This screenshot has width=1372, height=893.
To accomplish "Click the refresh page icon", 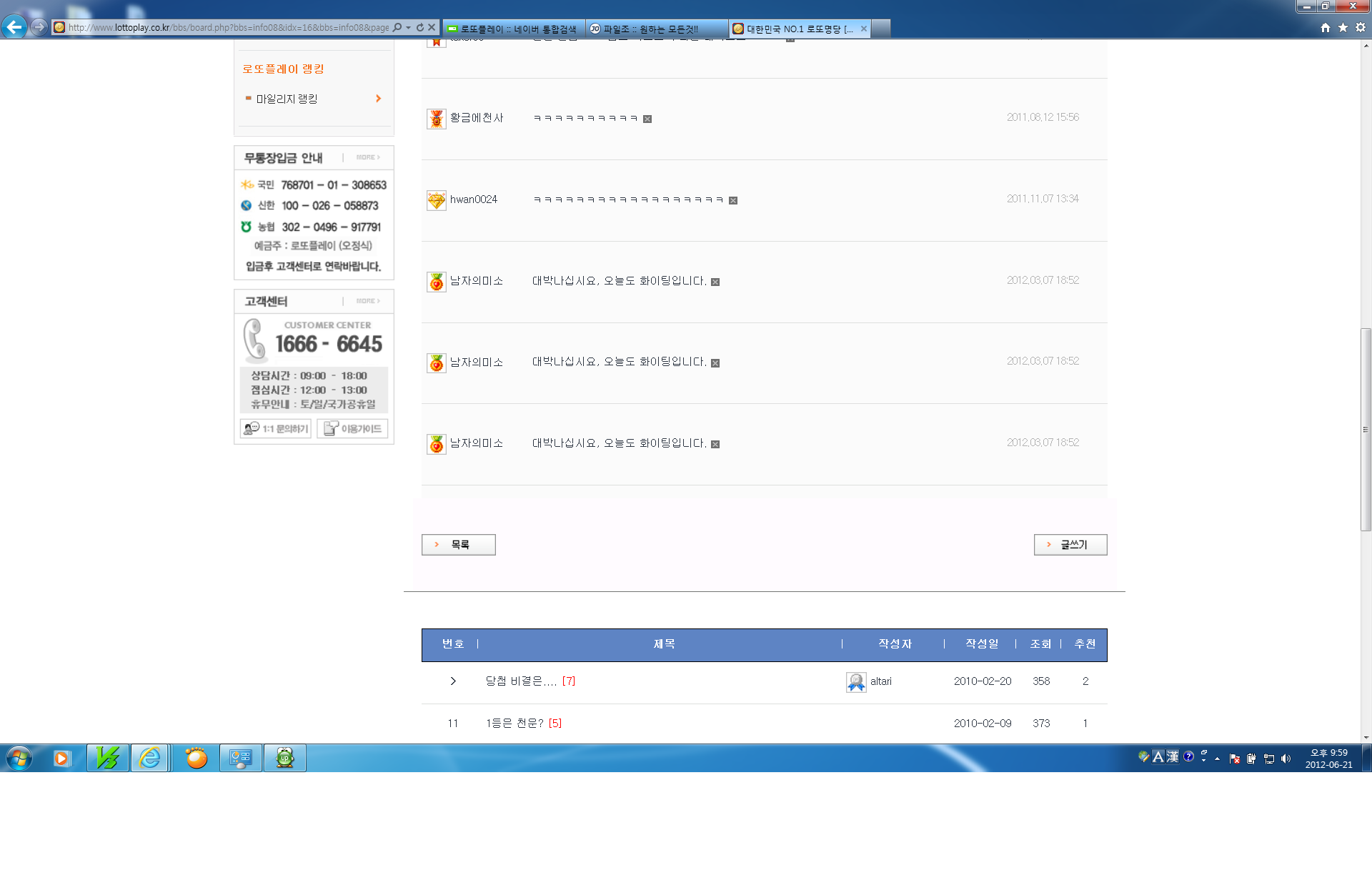I will (x=420, y=28).
